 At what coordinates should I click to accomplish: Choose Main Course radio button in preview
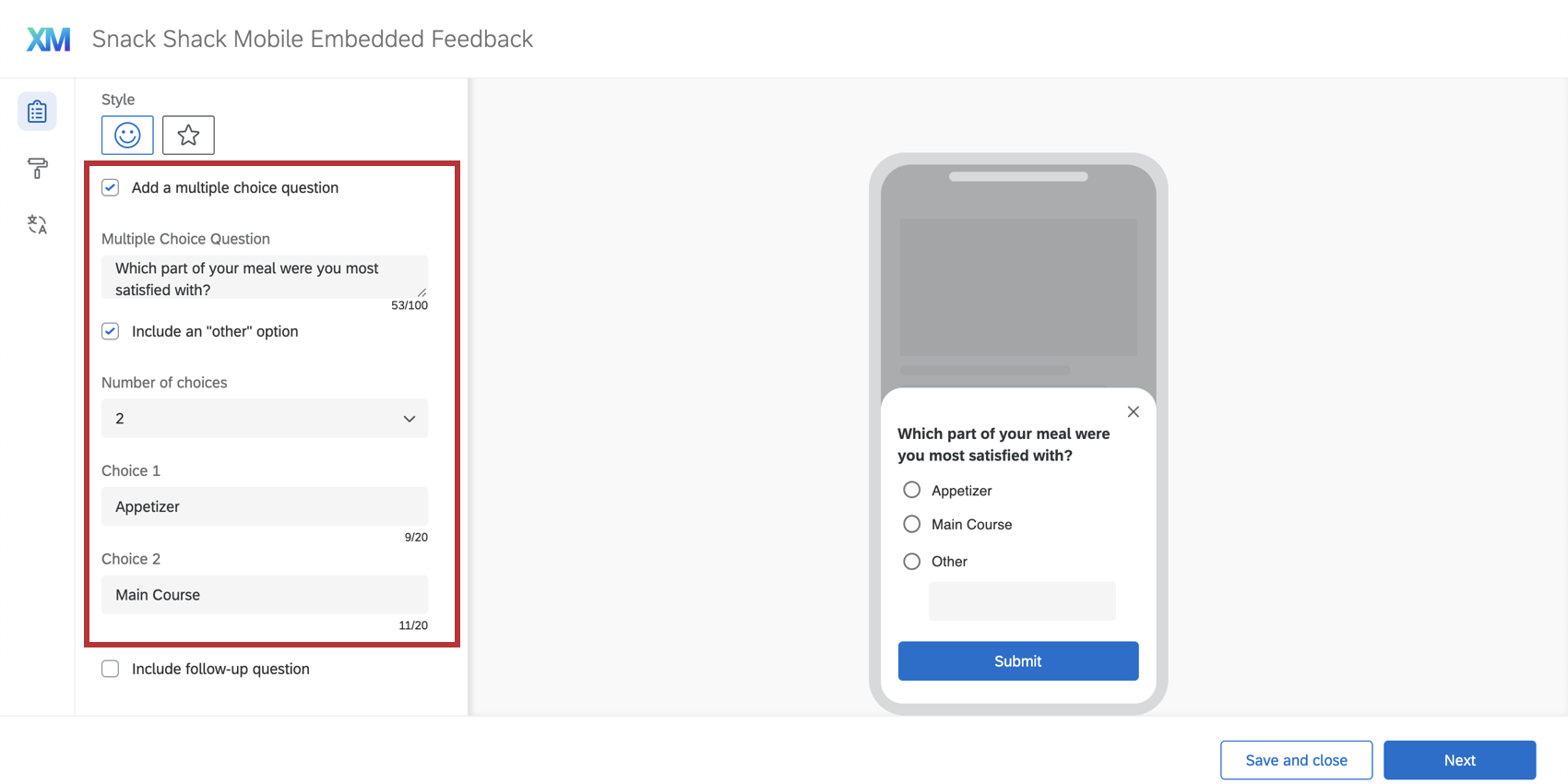(911, 524)
